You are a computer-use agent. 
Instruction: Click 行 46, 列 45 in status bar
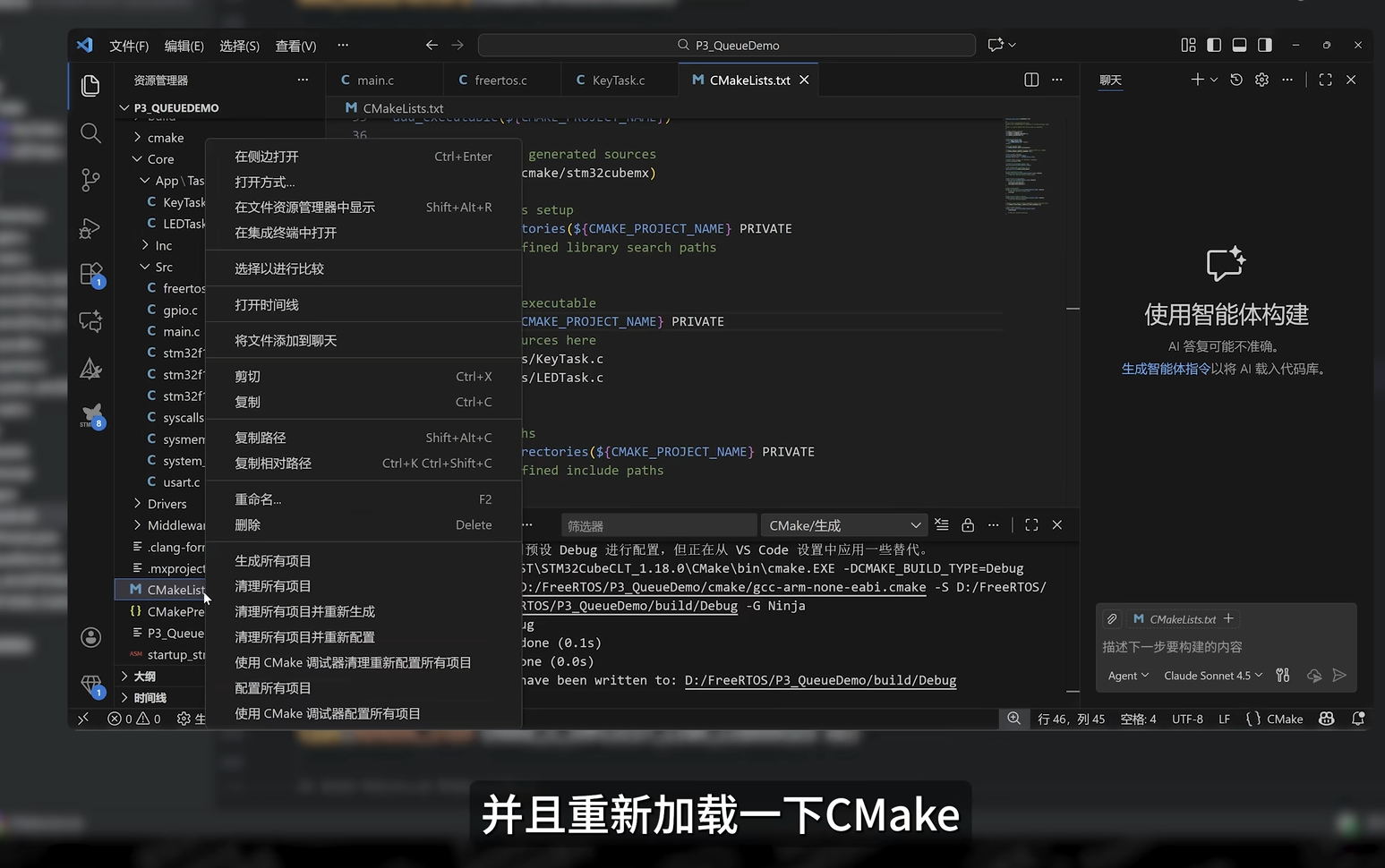[x=1071, y=719]
